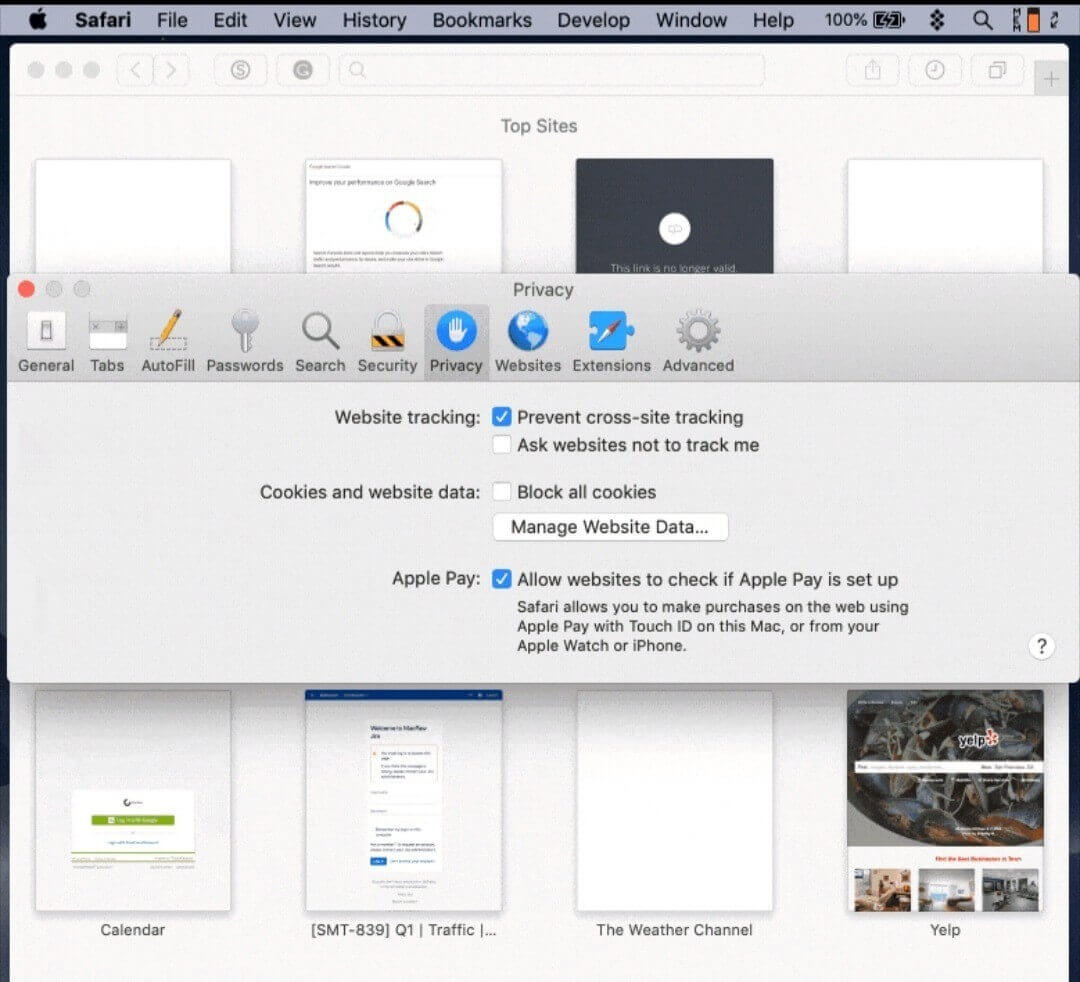Open the Yelp top site thumbnail
Screen dimensions: 1080x982
pos(945,800)
